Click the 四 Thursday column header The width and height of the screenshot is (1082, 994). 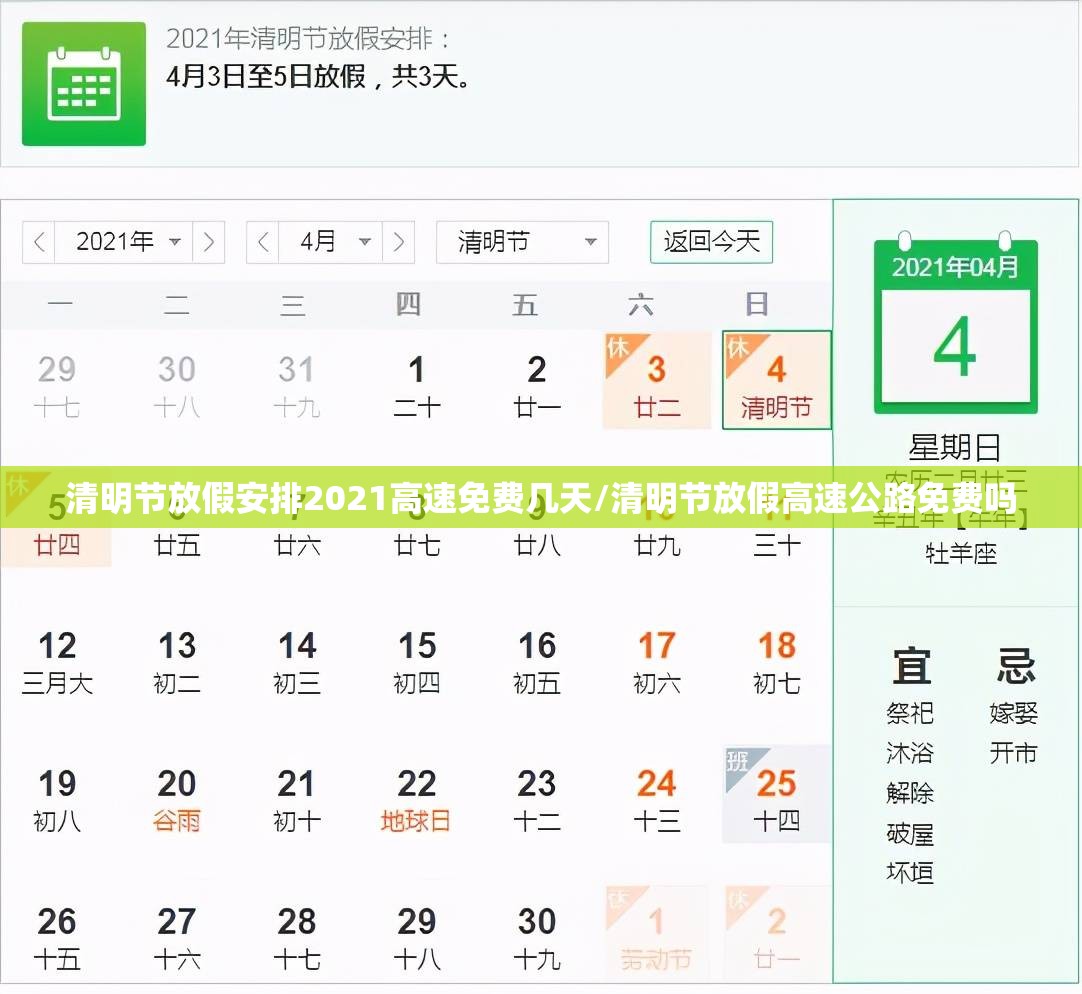[x=409, y=304]
